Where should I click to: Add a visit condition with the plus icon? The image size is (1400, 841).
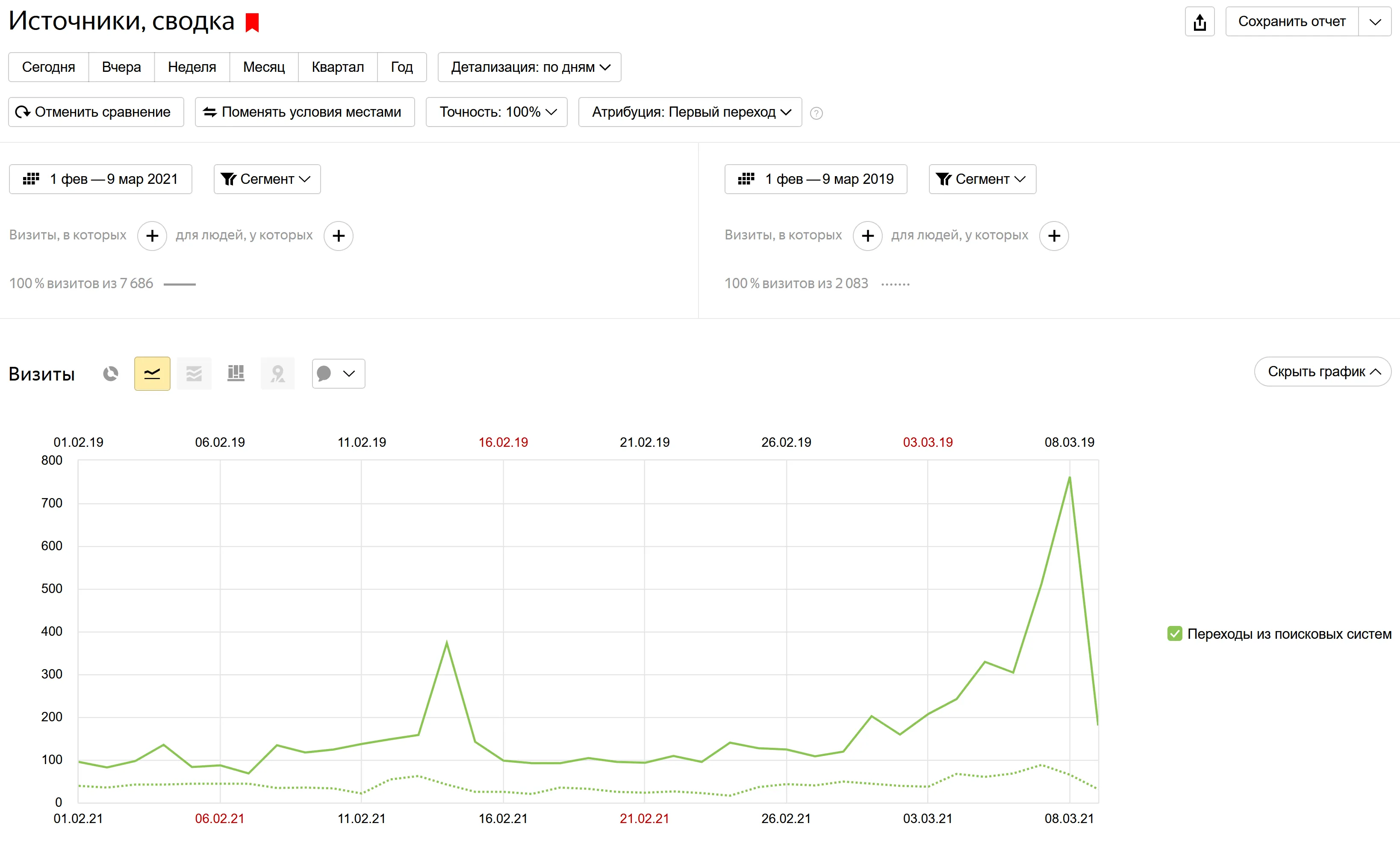tap(152, 235)
